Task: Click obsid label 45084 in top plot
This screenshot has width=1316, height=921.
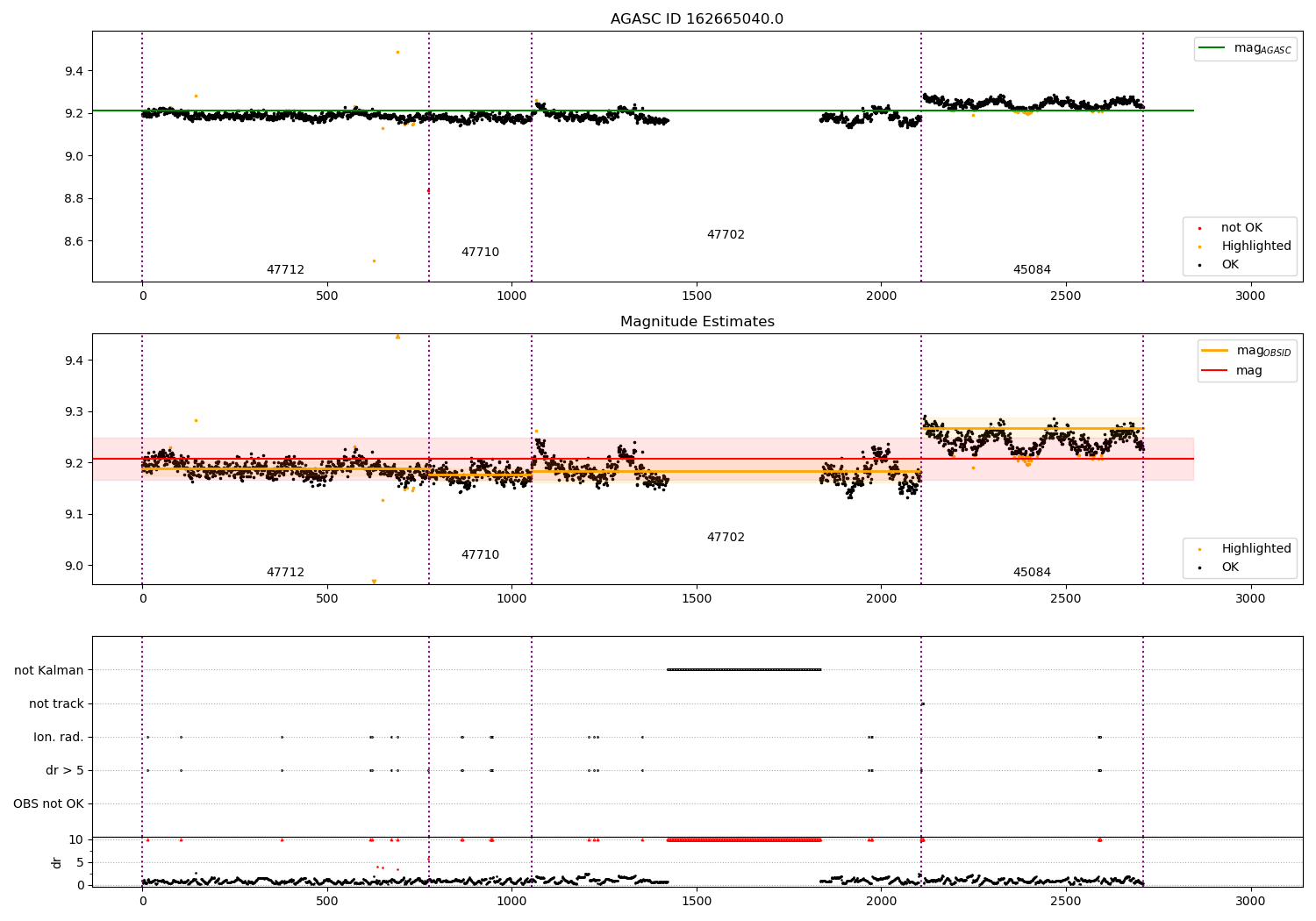Action: click(x=1032, y=270)
